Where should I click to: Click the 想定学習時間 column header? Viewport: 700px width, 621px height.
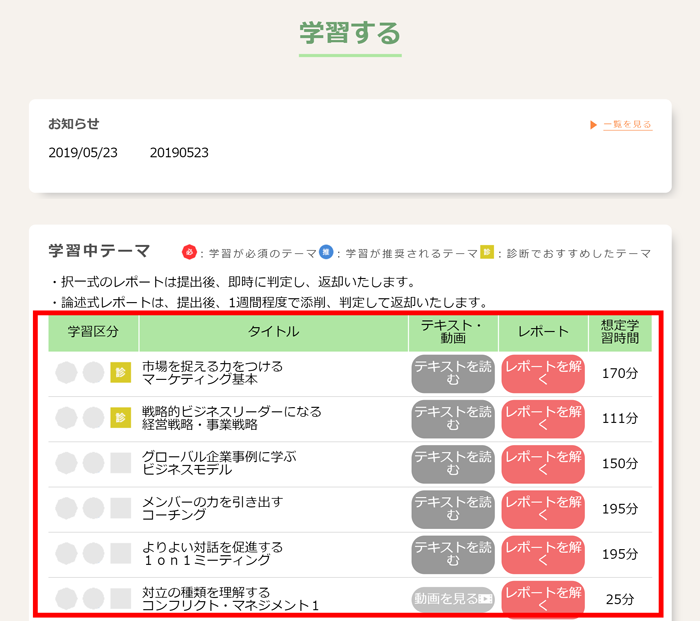click(x=620, y=332)
